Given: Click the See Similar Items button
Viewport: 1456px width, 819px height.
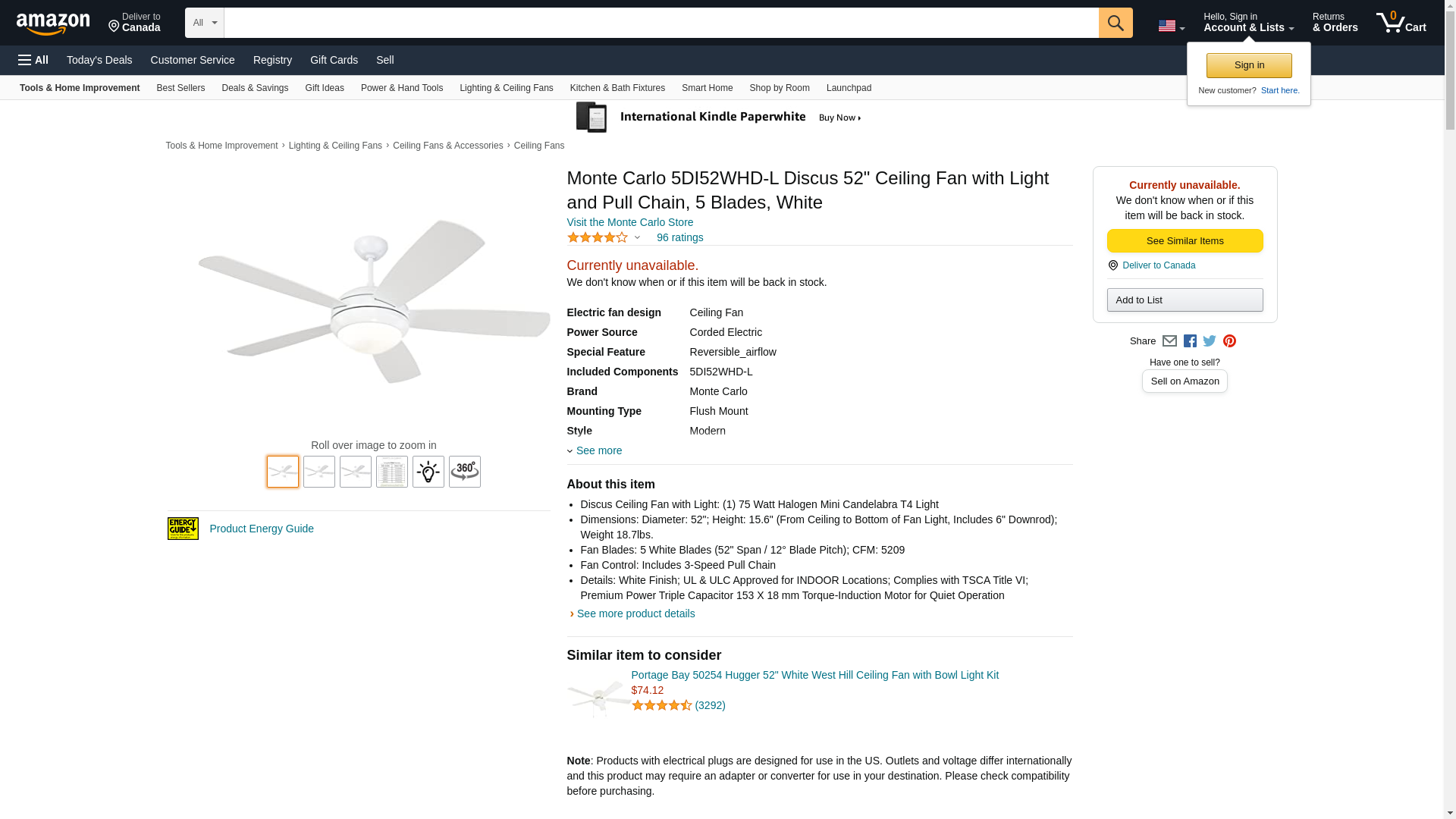Looking at the screenshot, I should 1185,241.
